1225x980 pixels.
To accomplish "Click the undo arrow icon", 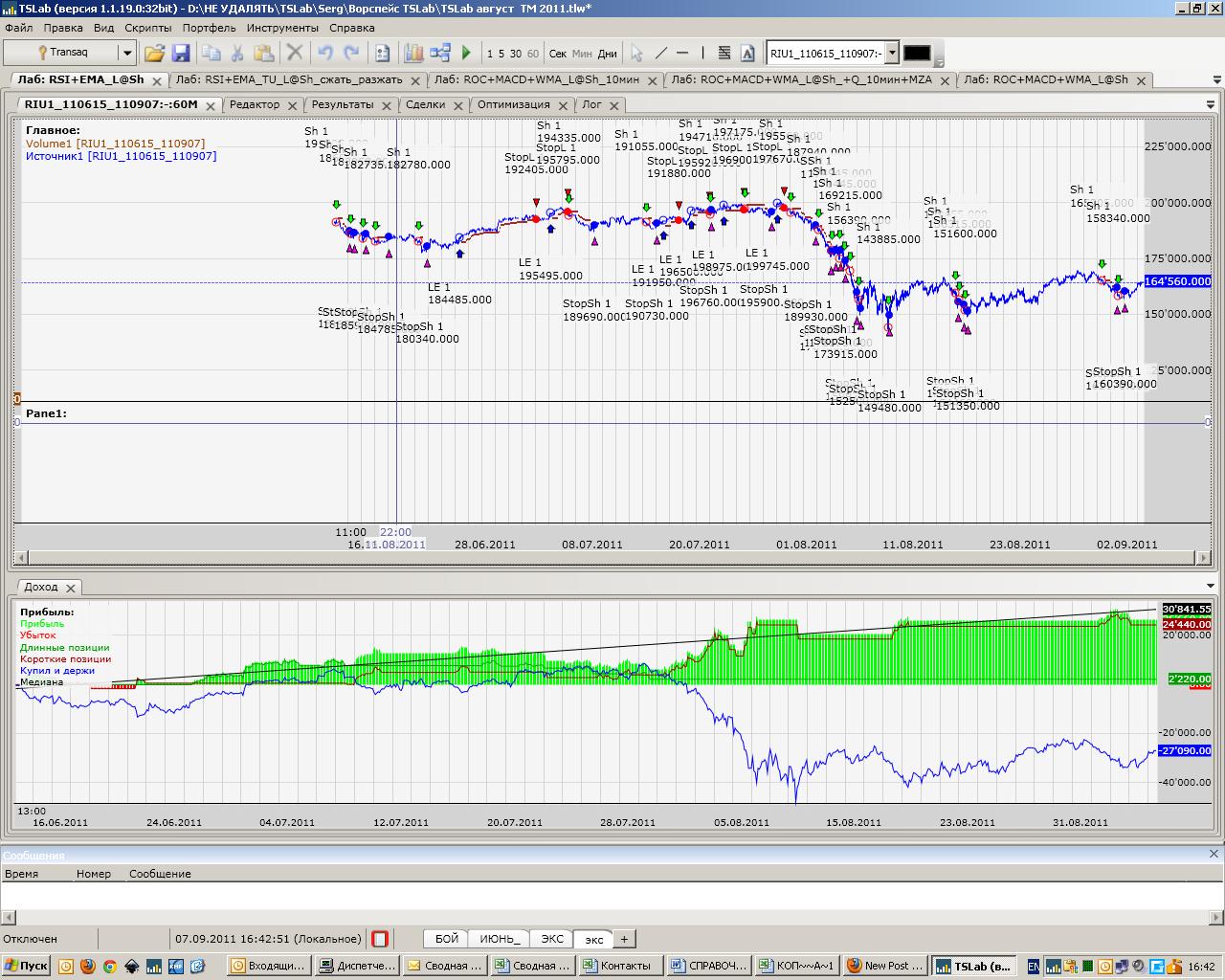I will tap(325, 54).
